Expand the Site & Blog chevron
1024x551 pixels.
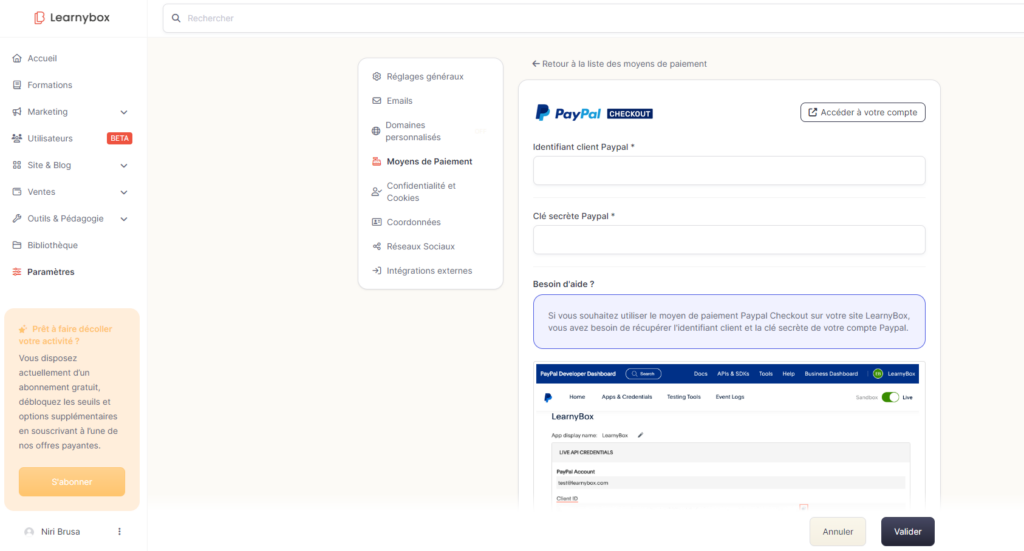[124, 165]
